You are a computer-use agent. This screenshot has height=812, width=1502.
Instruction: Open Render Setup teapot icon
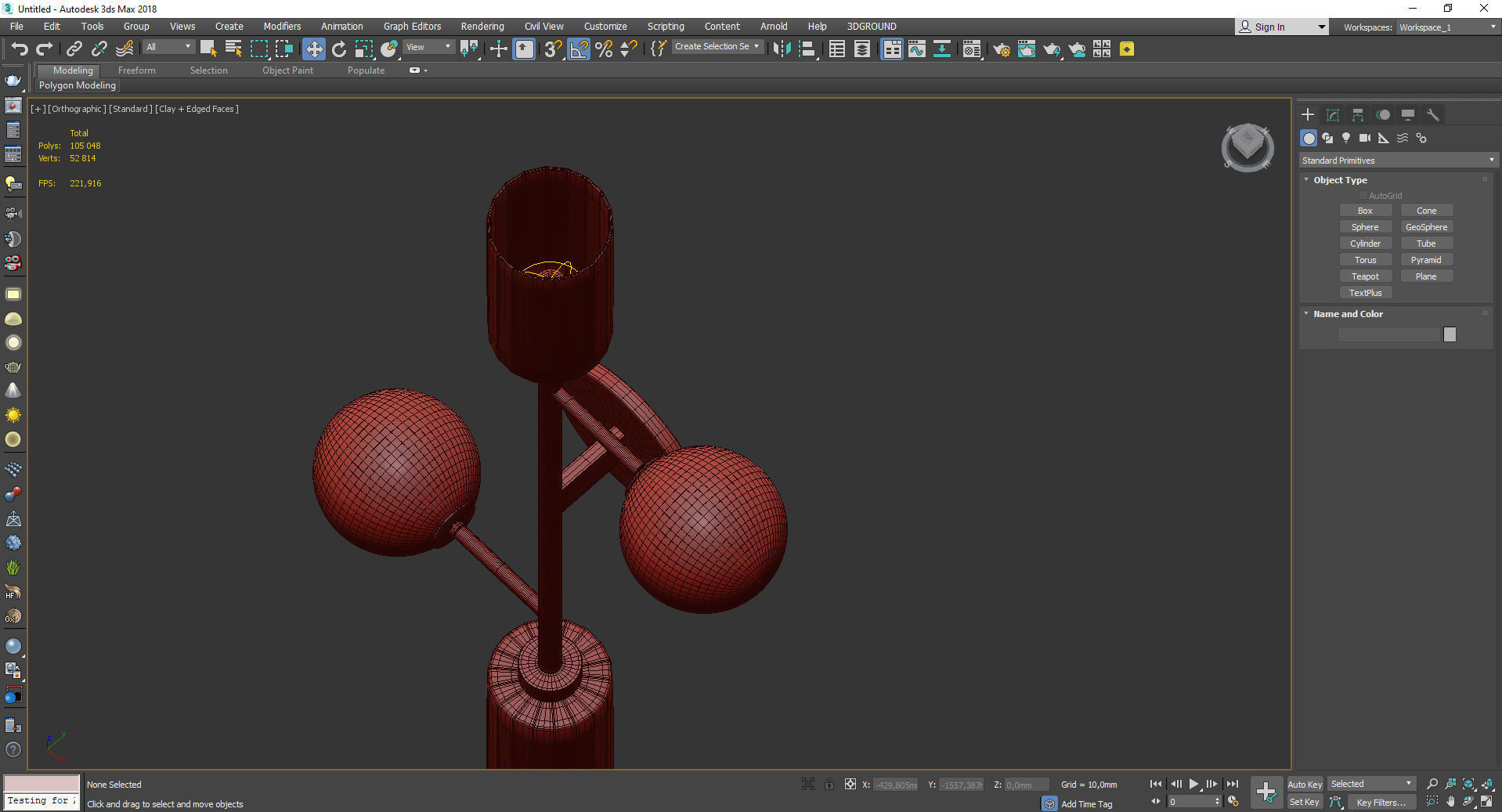tap(1002, 49)
